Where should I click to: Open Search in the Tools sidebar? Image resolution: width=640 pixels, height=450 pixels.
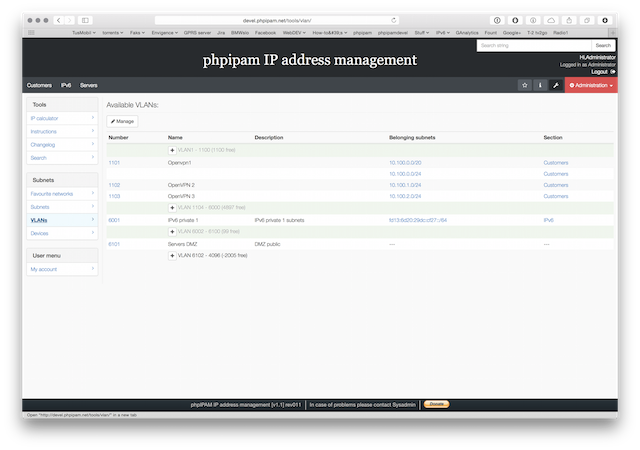point(62,158)
